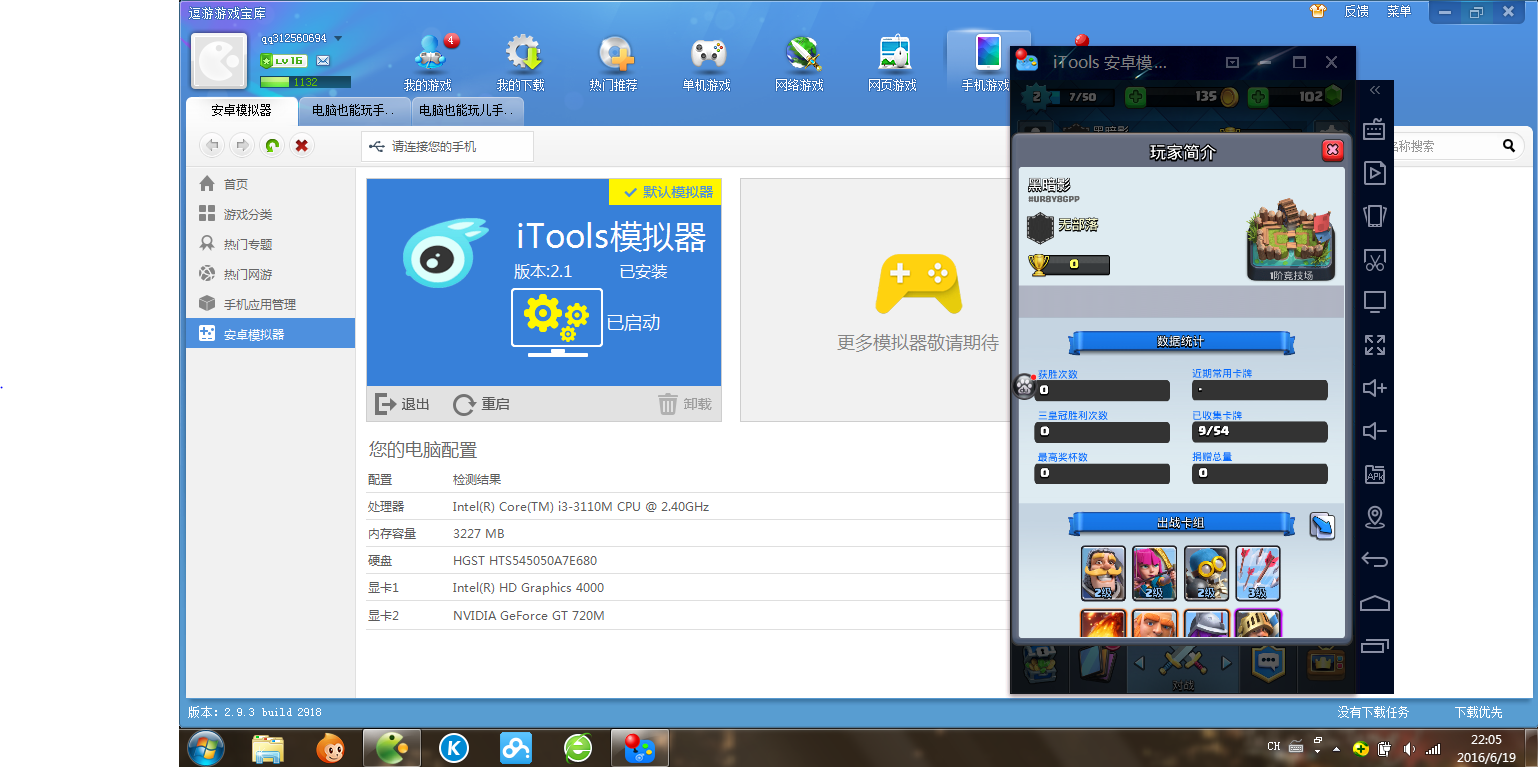Click the 下载优先 status bar link

click(1478, 712)
